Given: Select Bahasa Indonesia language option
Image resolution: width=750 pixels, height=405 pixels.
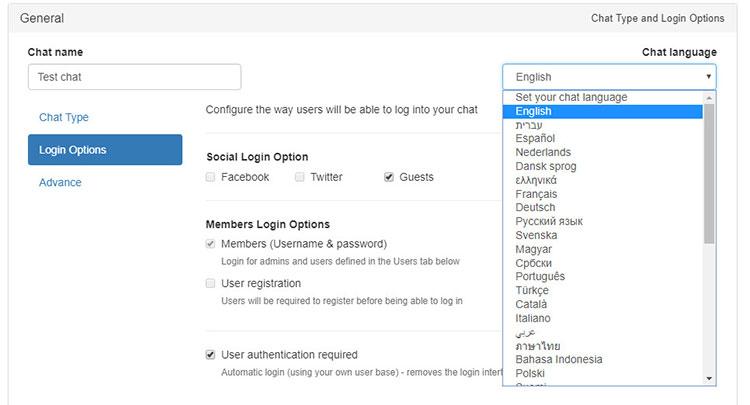Looking at the screenshot, I should coord(558,359).
